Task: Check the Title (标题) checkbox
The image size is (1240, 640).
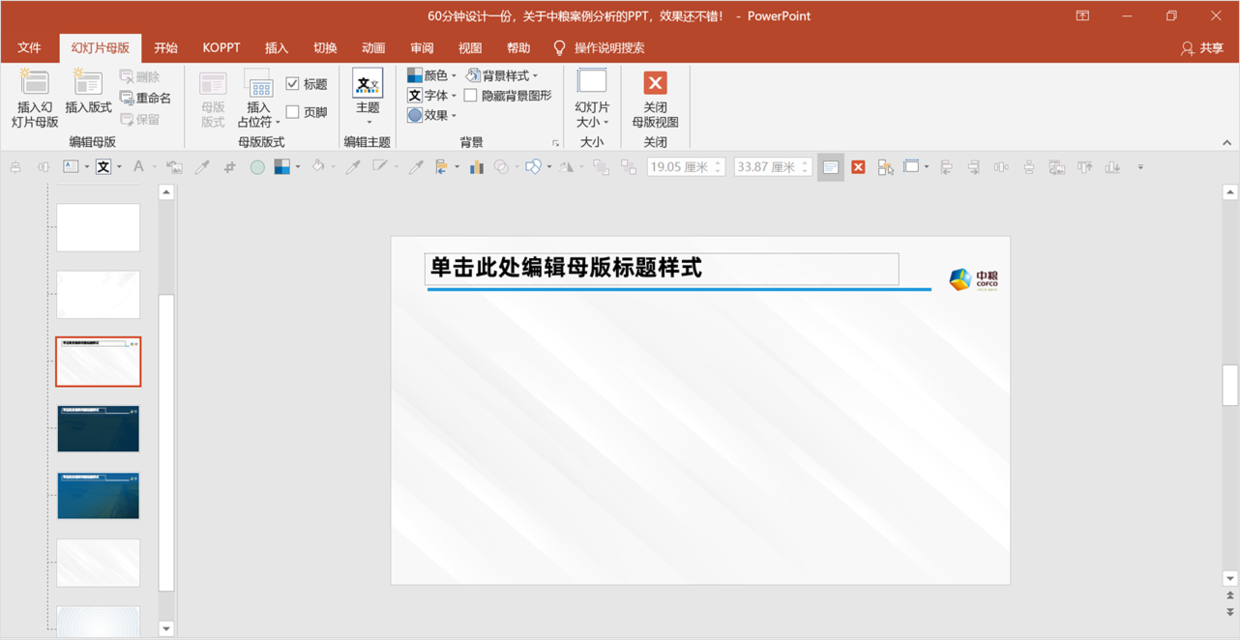Action: click(x=293, y=84)
